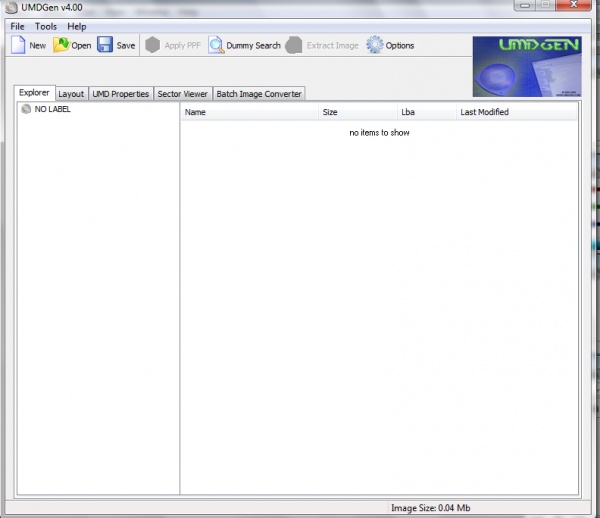Sort by the Lba column header
This screenshot has width=600, height=518.
pyautogui.click(x=426, y=112)
